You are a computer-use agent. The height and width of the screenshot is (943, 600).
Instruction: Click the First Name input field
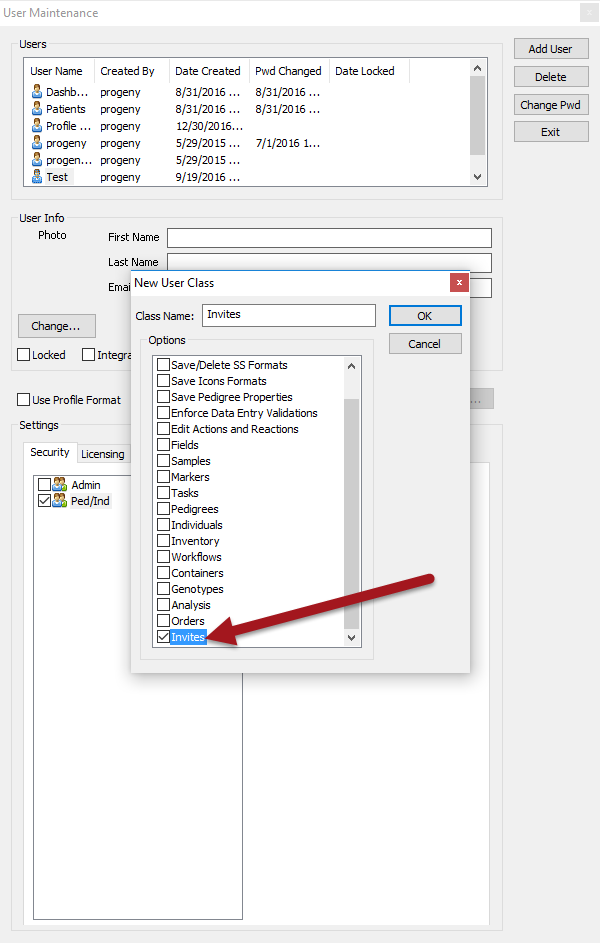(x=329, y=238)
